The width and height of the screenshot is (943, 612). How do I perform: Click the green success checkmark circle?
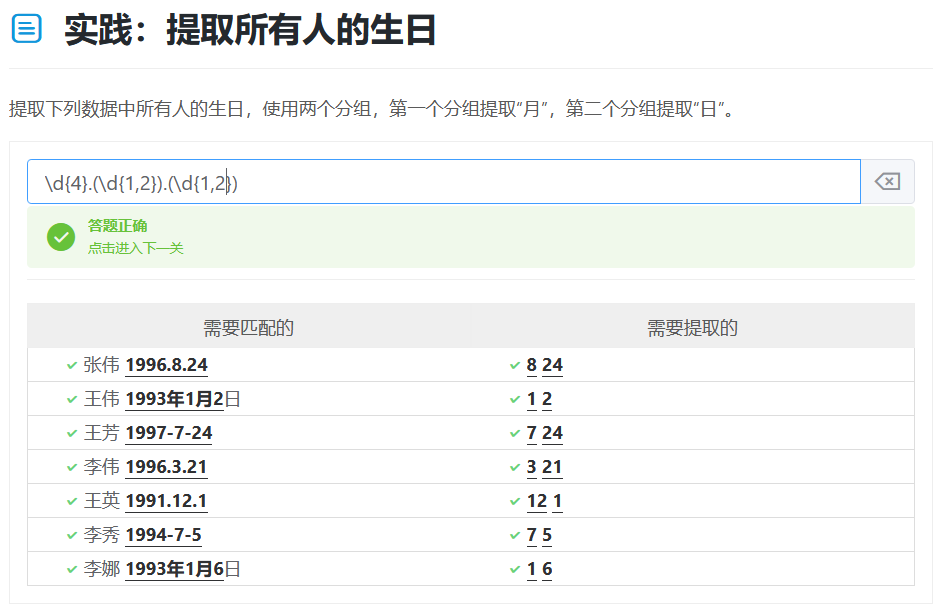tap(61, 237)
